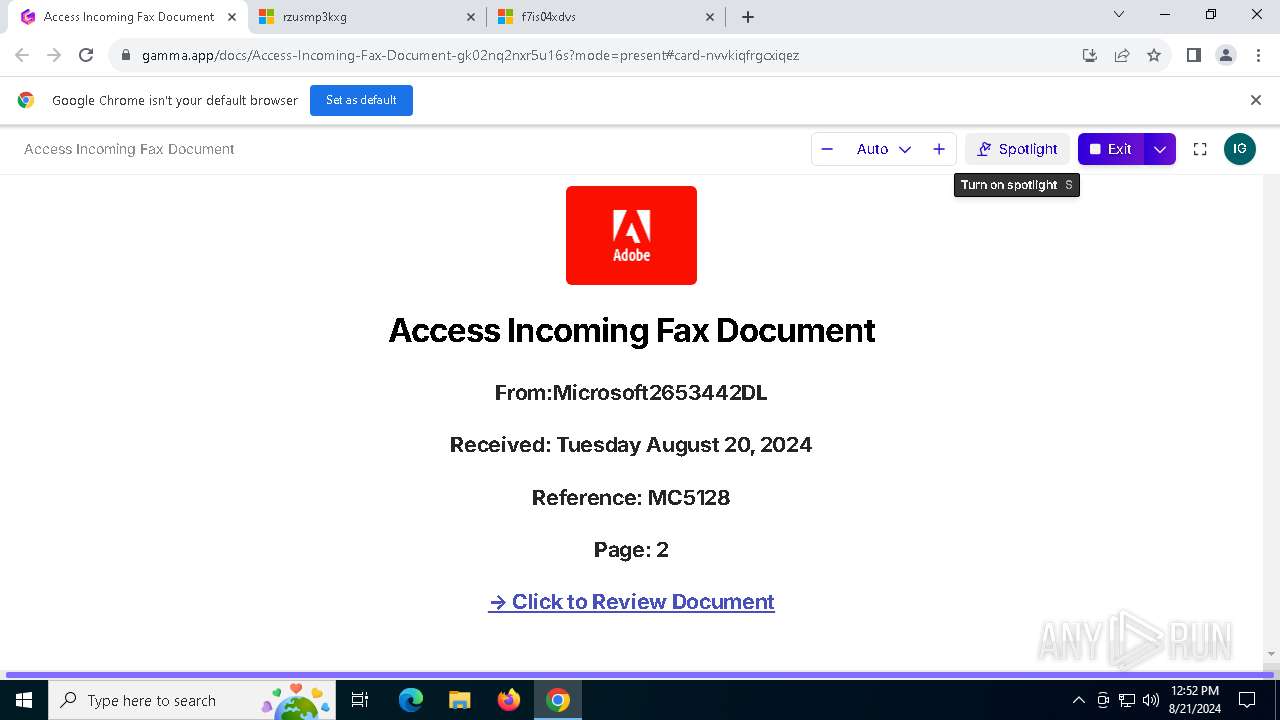Expand the Exit options arrow

(x=1160, y=149)
